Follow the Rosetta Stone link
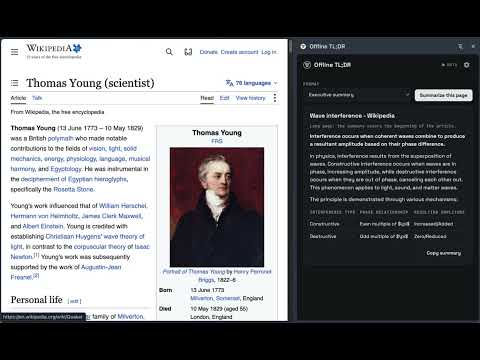480x360 pixels. 74,189
